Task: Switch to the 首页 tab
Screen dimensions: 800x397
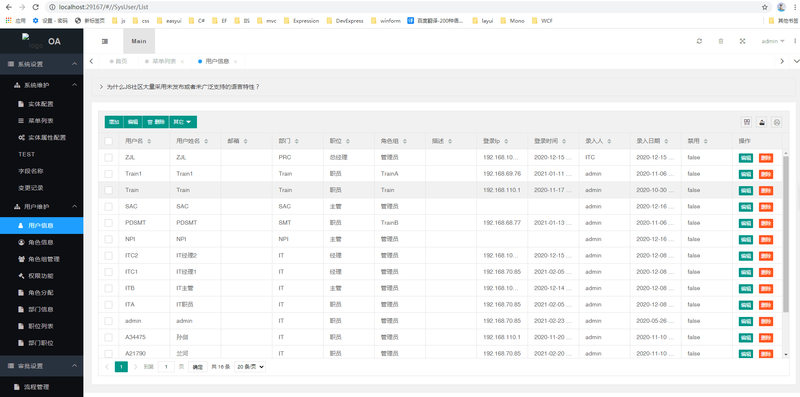Action: (x=118, y=61)
